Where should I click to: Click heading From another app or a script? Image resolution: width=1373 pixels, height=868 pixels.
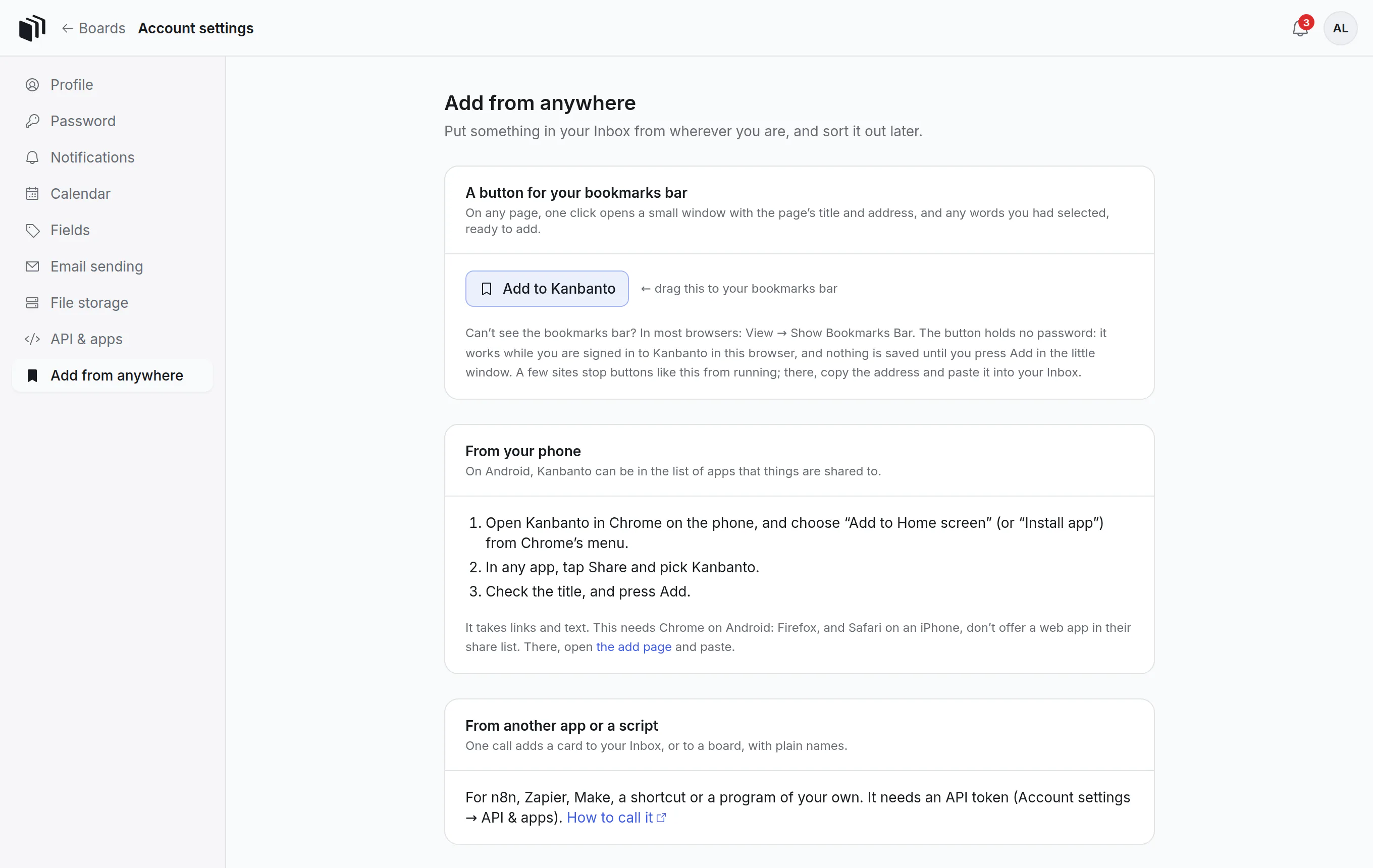[x=561, y=726]
